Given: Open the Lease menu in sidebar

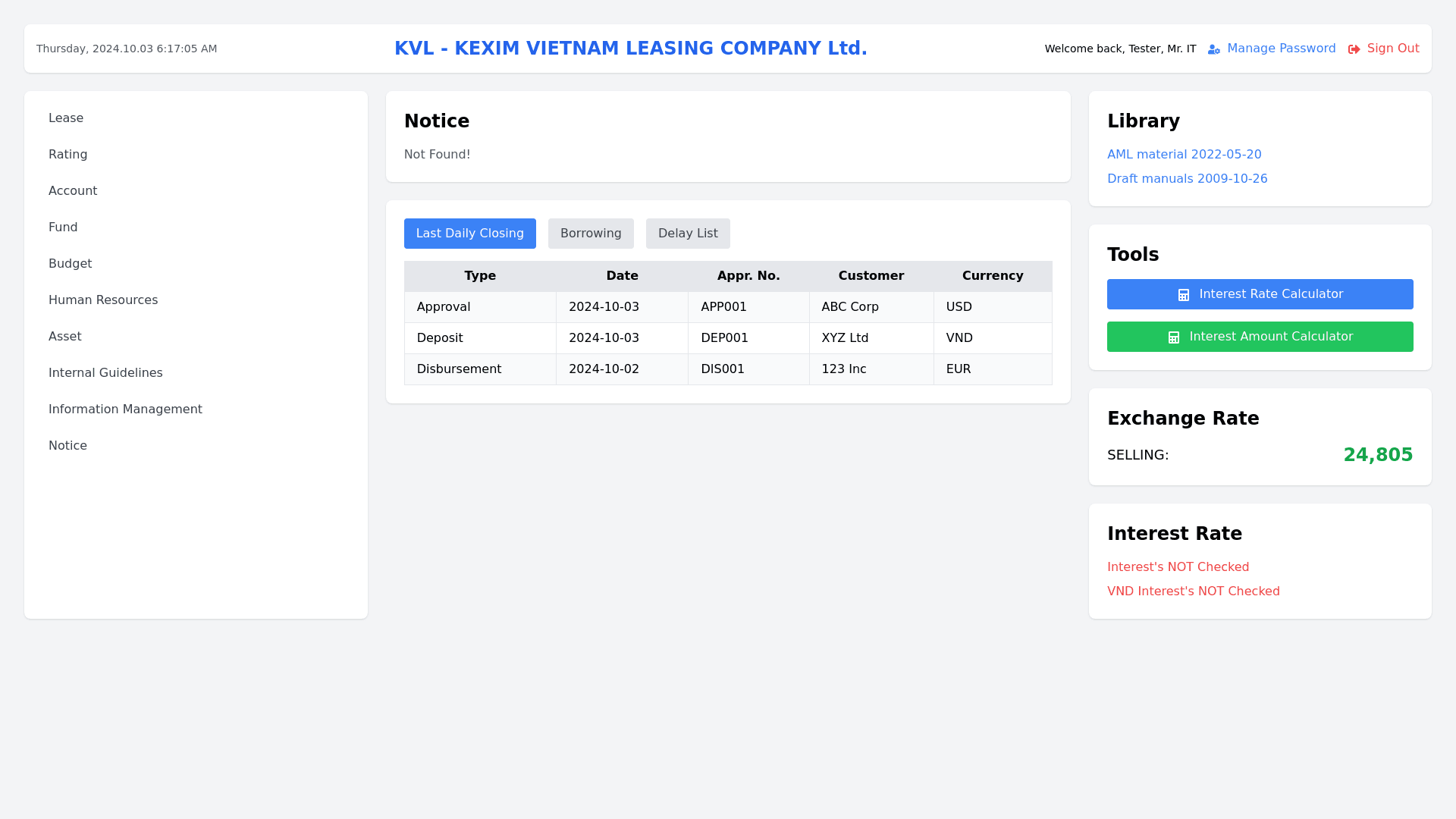Looking at the screenshot, I should click(66, 118).
